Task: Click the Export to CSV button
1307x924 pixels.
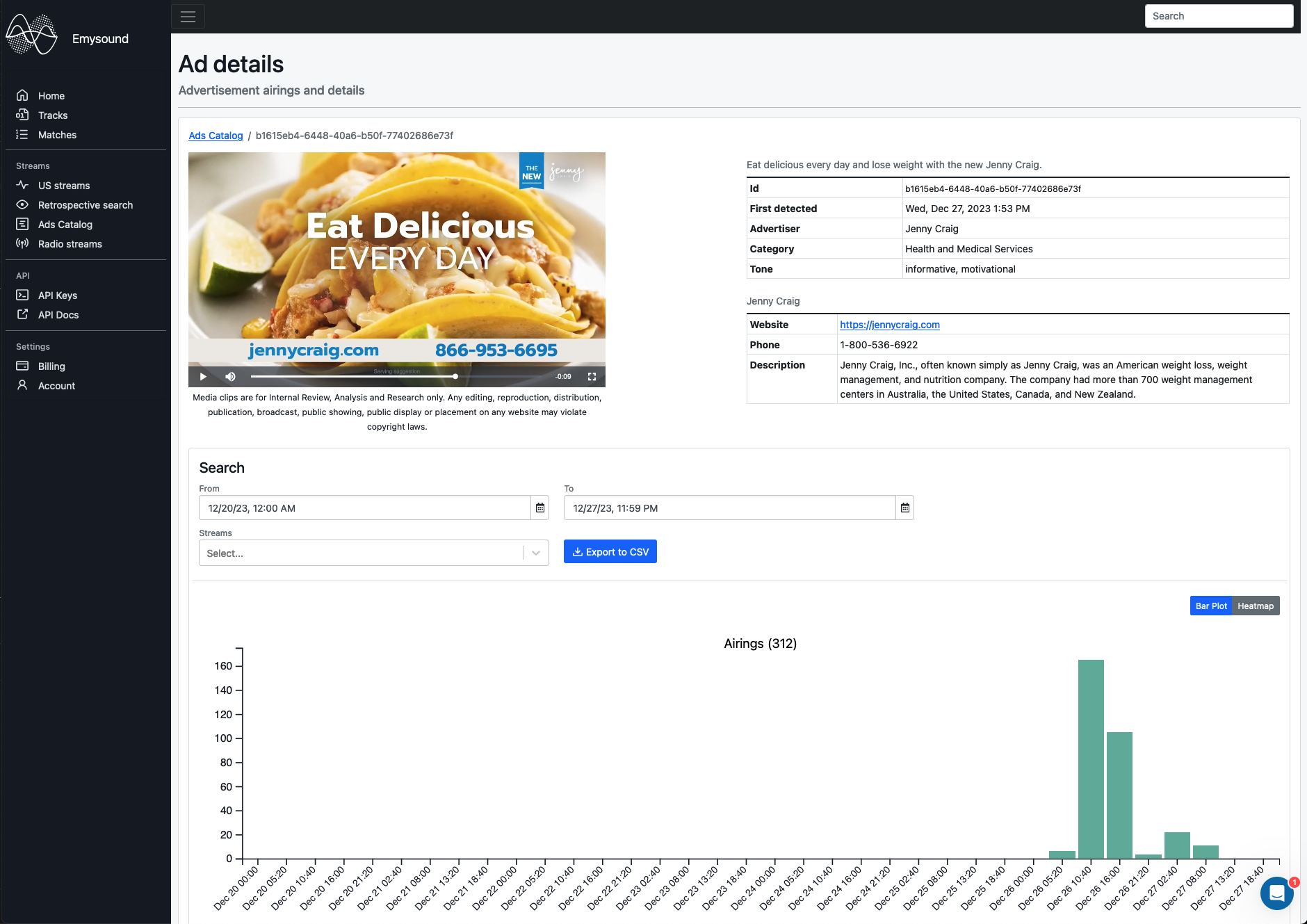Action: click(x=610, y=552)
